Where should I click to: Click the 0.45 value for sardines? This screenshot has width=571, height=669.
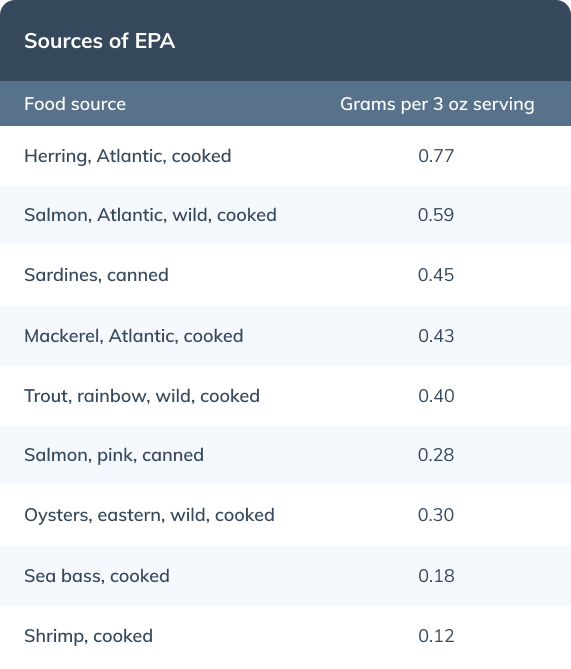pyautogui.click(x=436, y=275)
